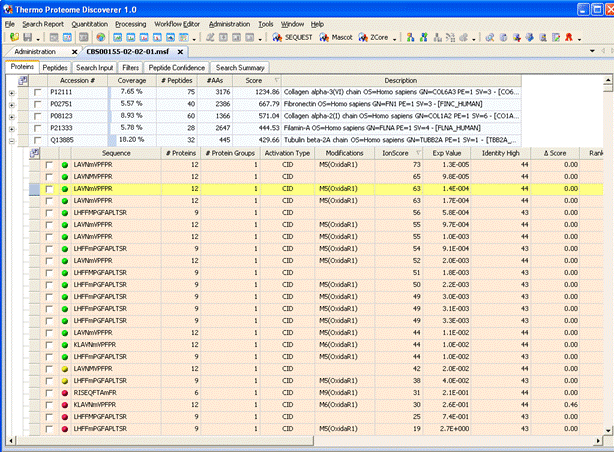Open column chooser icon in protein table corner
The image size is (614, 452).
tap(23, 81)
